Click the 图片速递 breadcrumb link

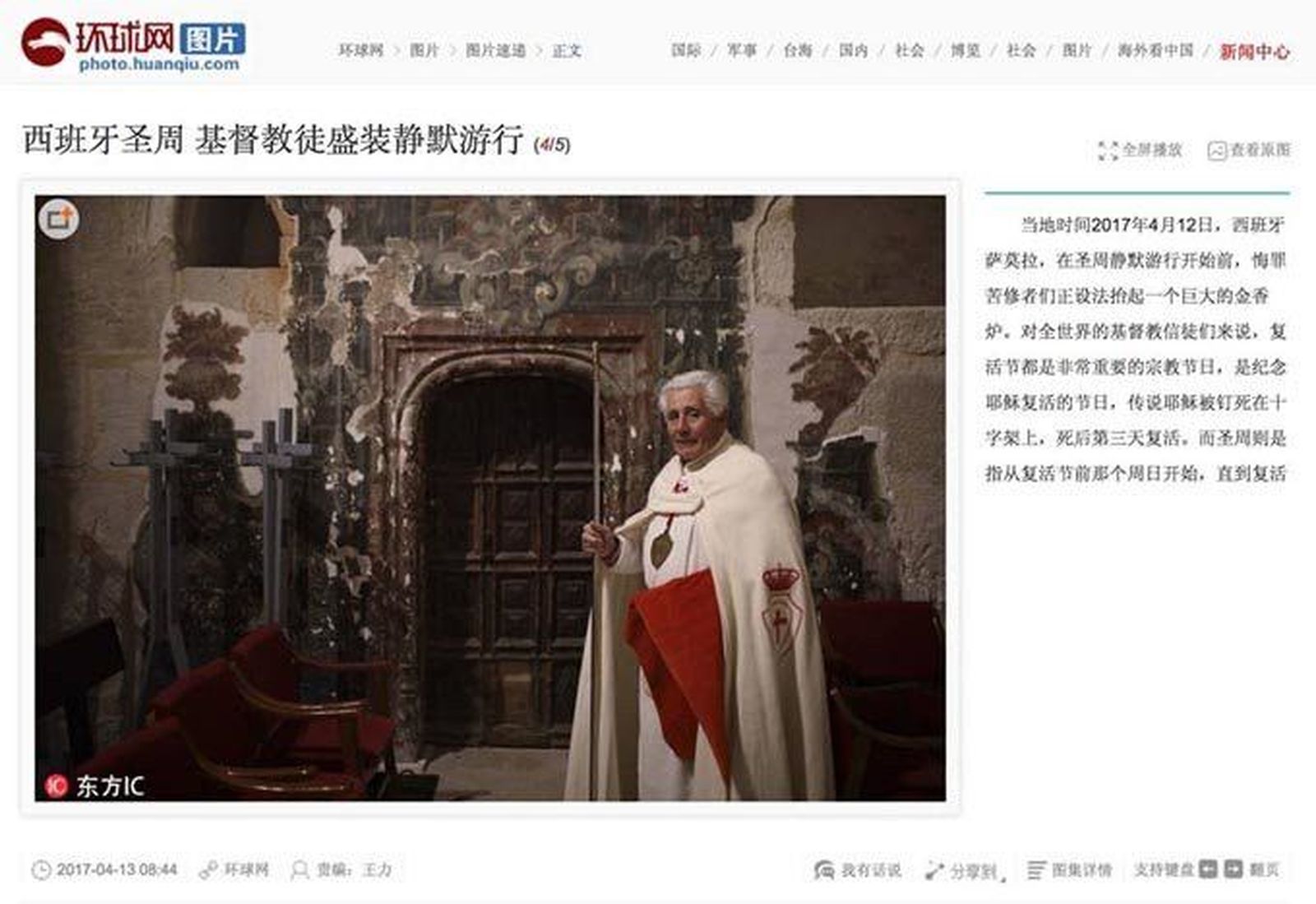point(495,50)
